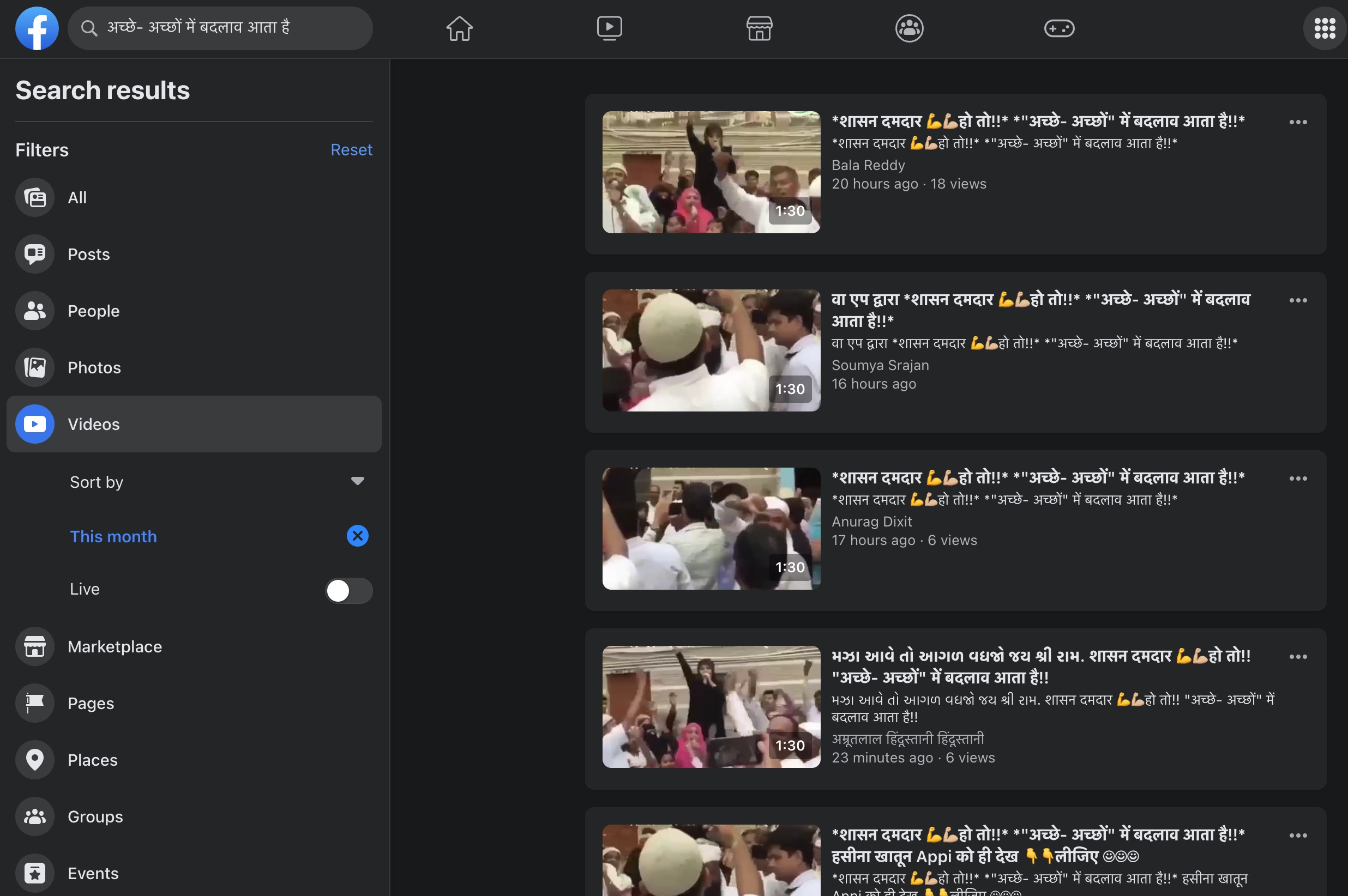Focus the Facebook search field
This screenshot has width=1348, height=896.
pos(220,28)
